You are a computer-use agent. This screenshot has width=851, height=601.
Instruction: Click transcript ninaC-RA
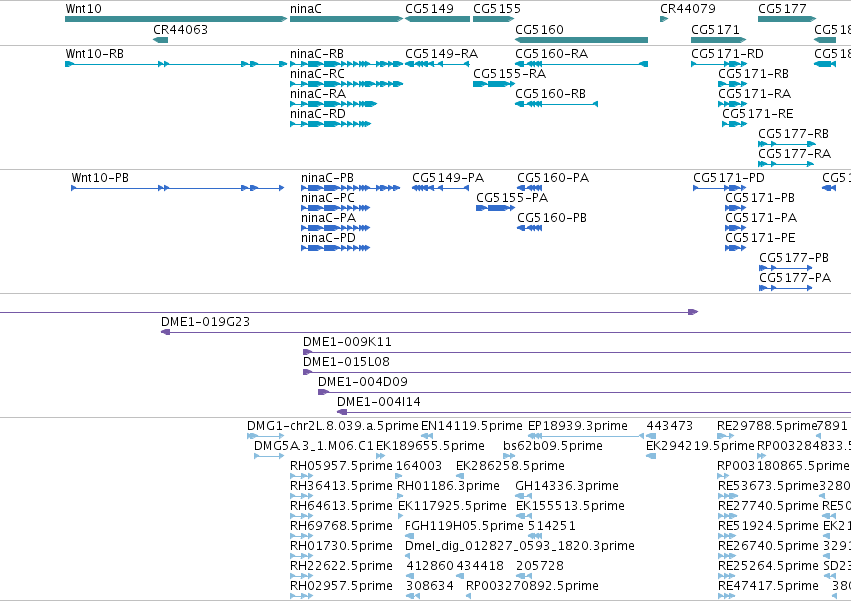(333, 104)
